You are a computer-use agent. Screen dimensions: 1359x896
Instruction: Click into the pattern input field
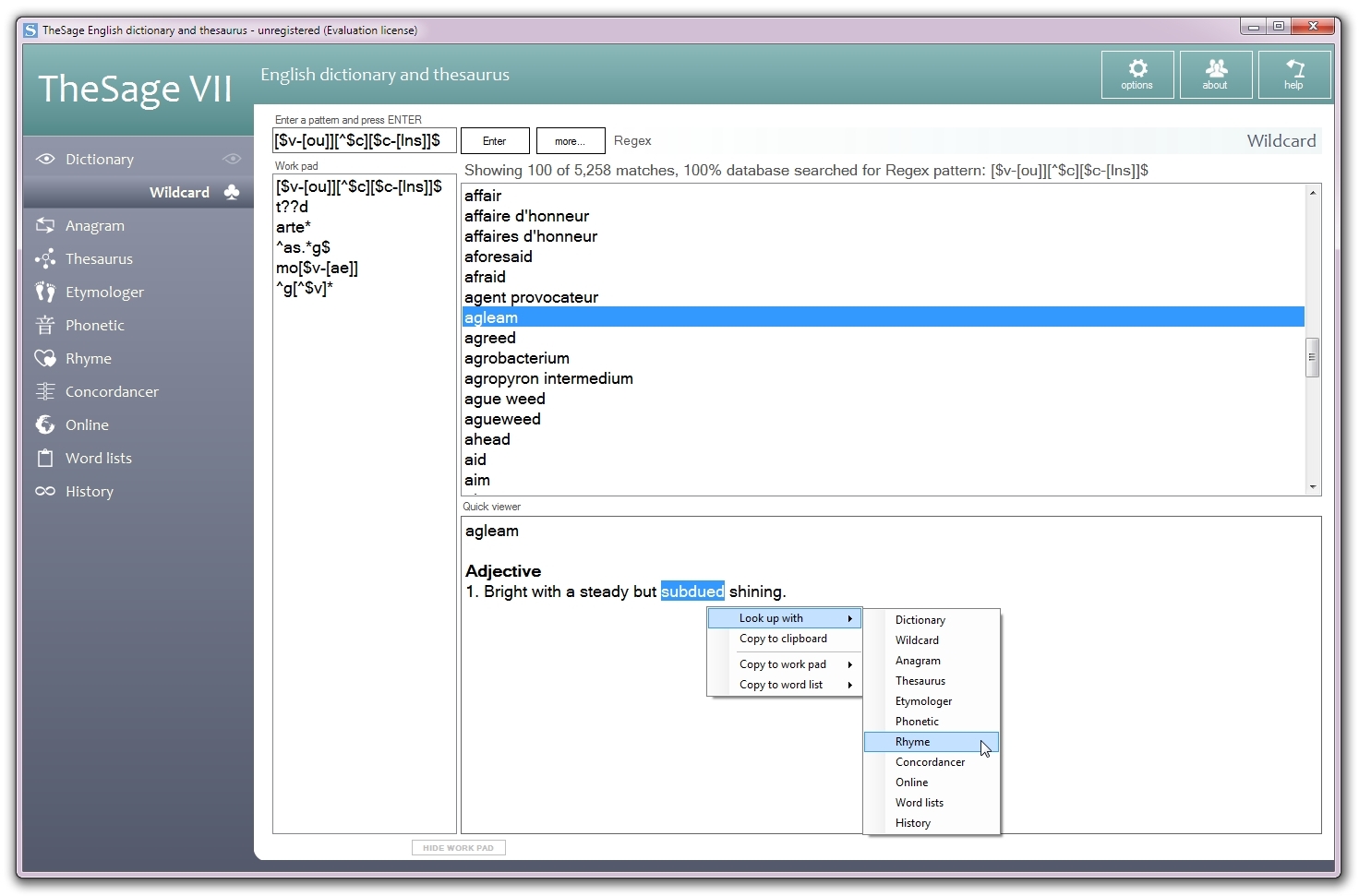(x=365, y=140)
